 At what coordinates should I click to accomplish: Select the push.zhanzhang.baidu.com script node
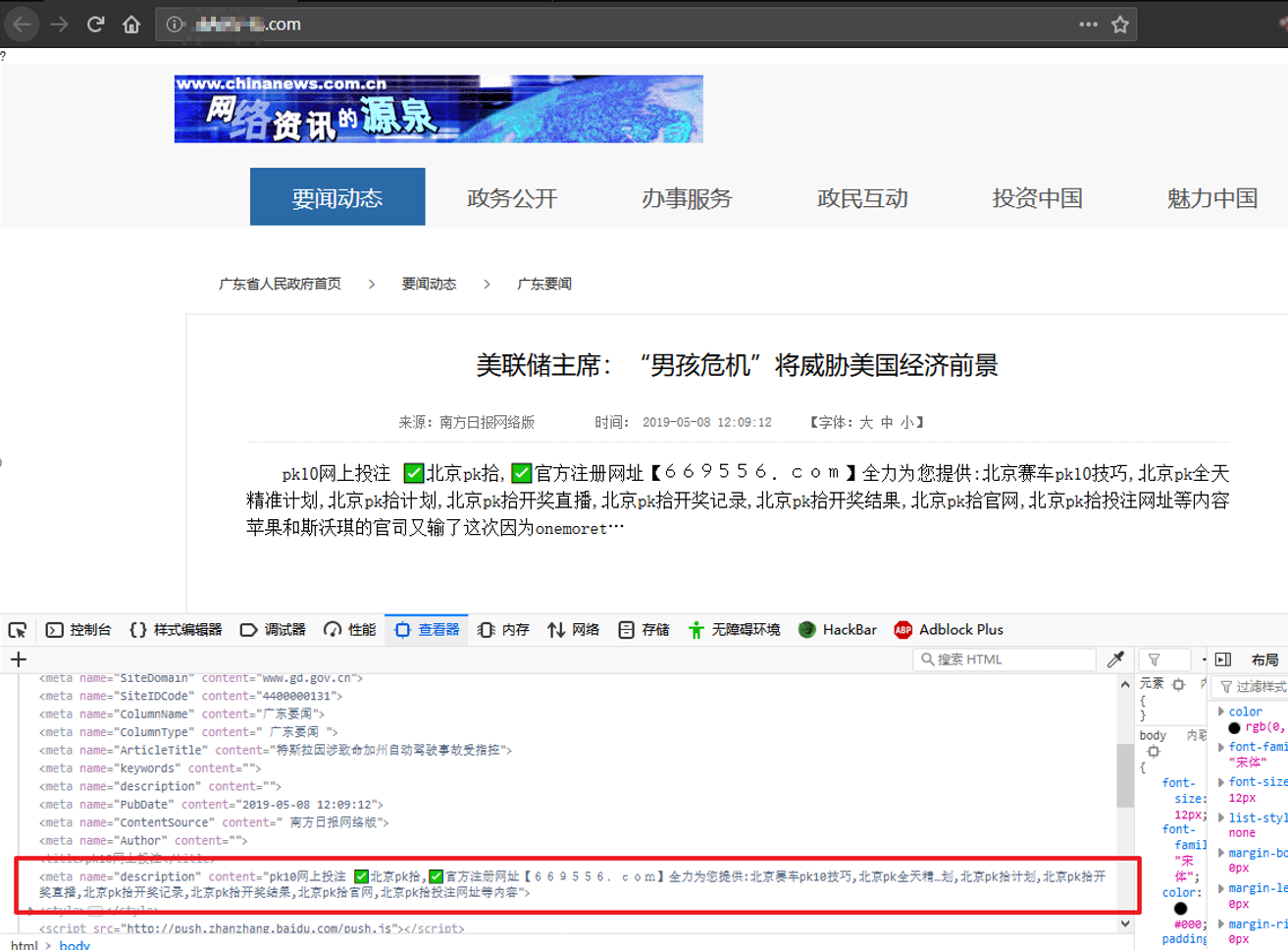(251, 927)
